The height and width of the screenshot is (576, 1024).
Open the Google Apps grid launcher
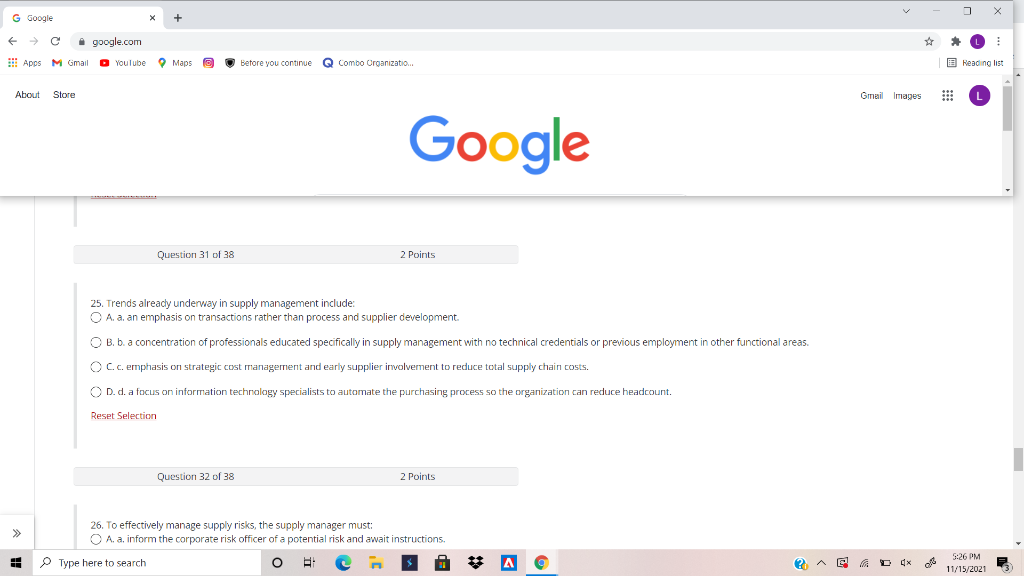click(947, 95)
